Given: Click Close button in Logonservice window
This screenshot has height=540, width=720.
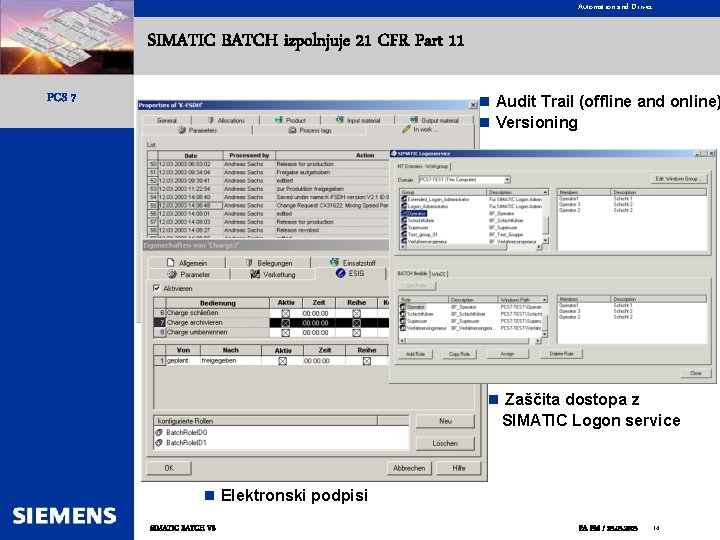Looking at the screenshot, I should (696, 373).
